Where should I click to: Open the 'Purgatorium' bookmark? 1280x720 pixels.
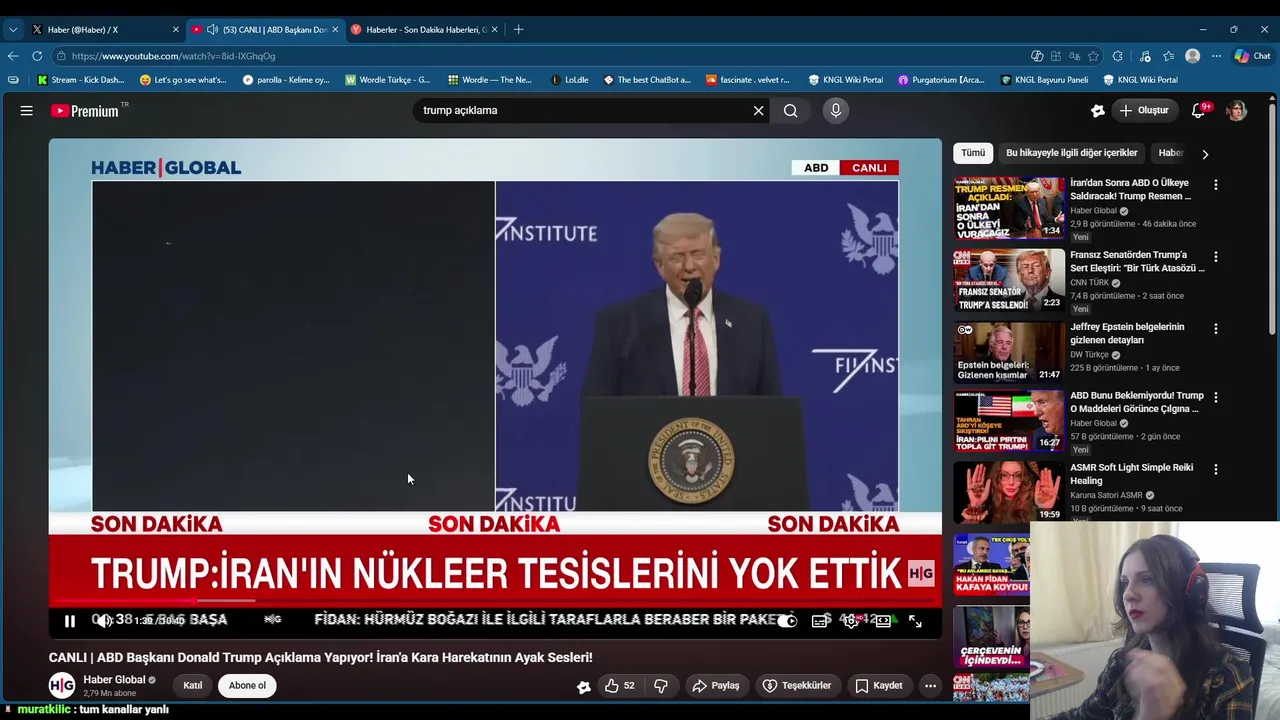coord(941,80)
